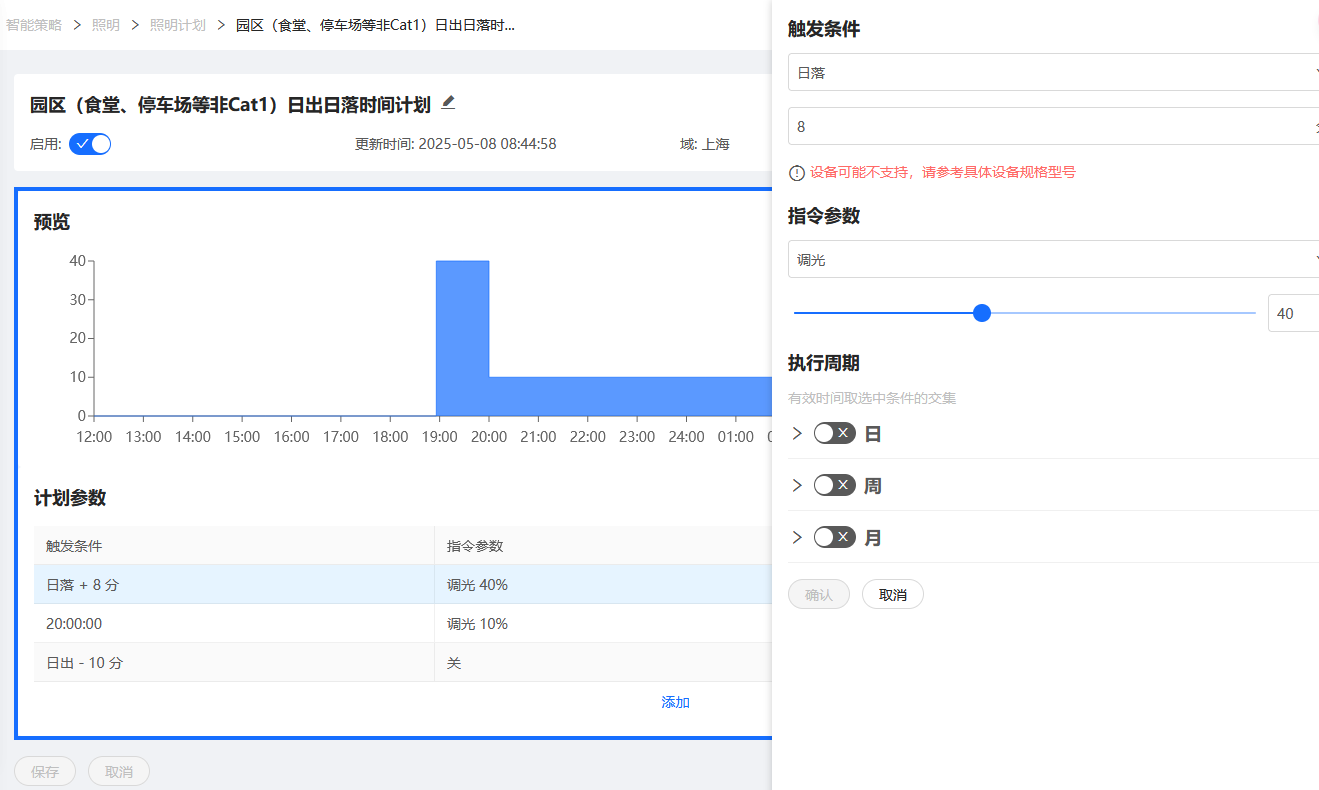Click 确认 in the side panel
Viewport: 1319px width, 790px height.
pos(819,594)
